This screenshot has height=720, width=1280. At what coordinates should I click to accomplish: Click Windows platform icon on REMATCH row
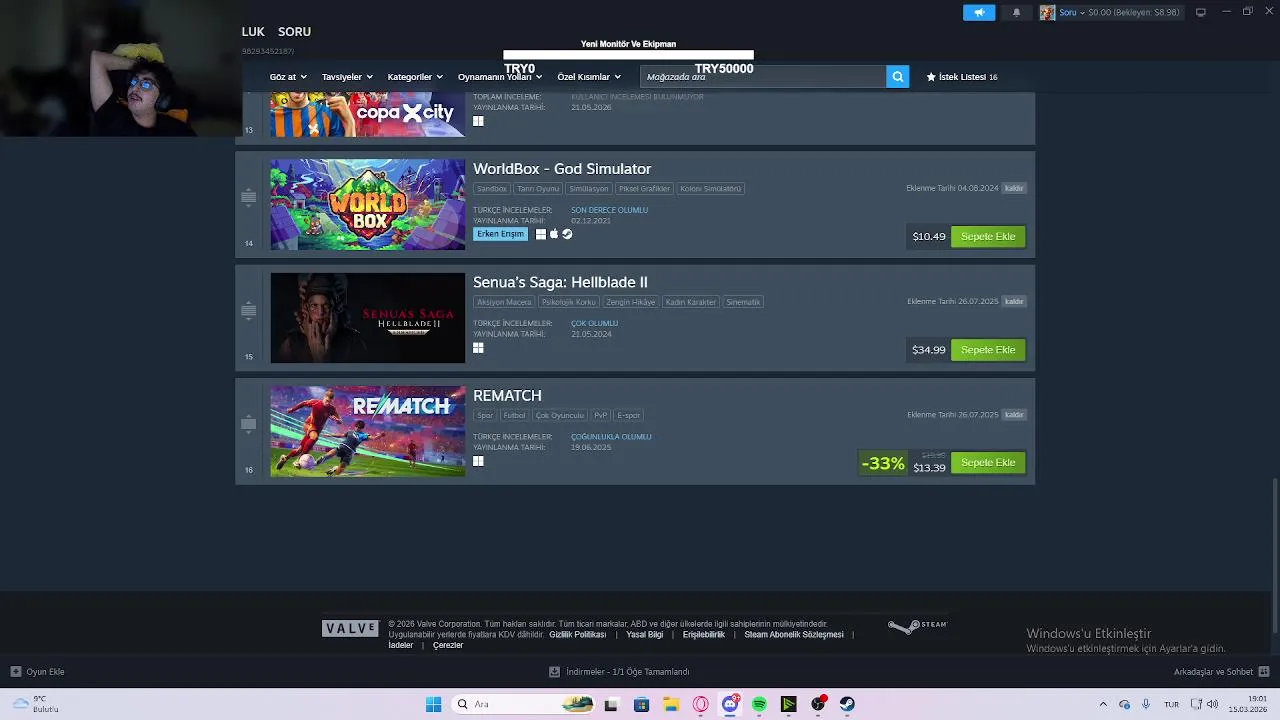point(478,461)
